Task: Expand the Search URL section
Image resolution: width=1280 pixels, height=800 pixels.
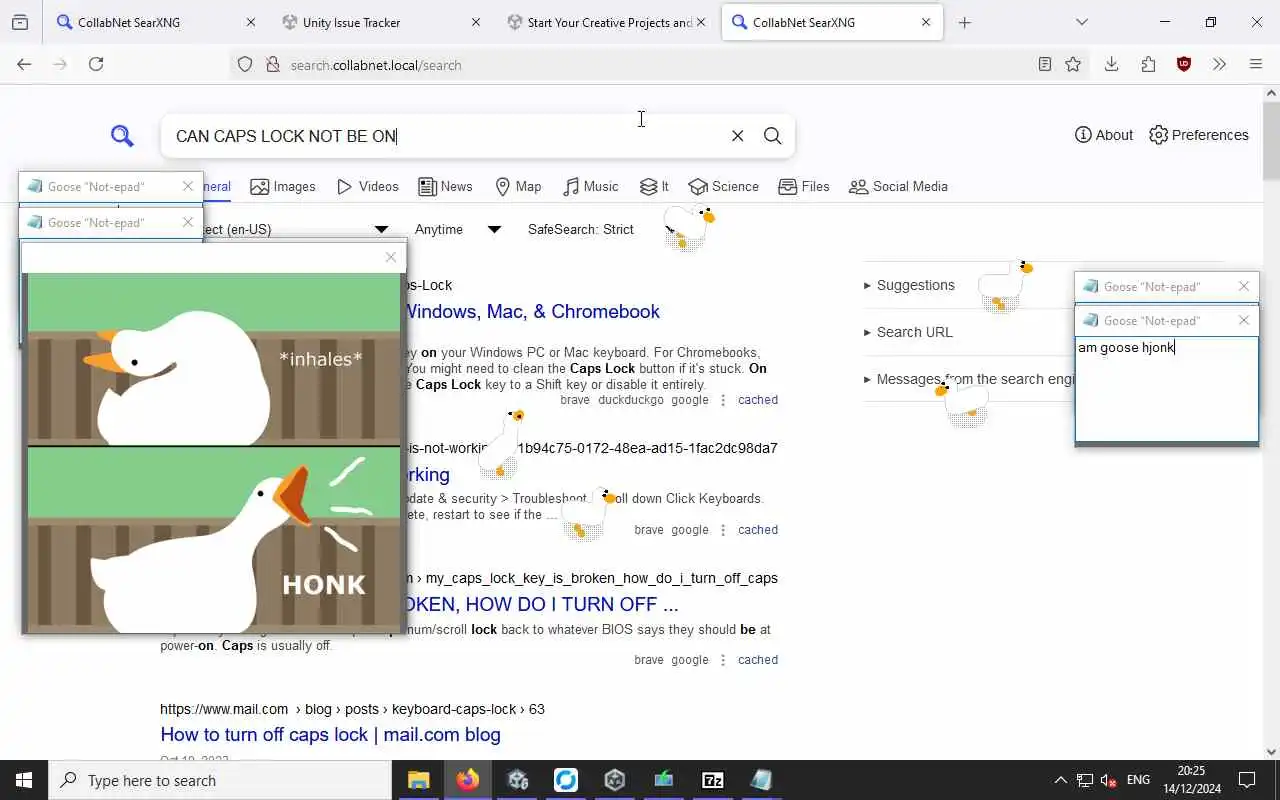Action: (x=908, y=332)
